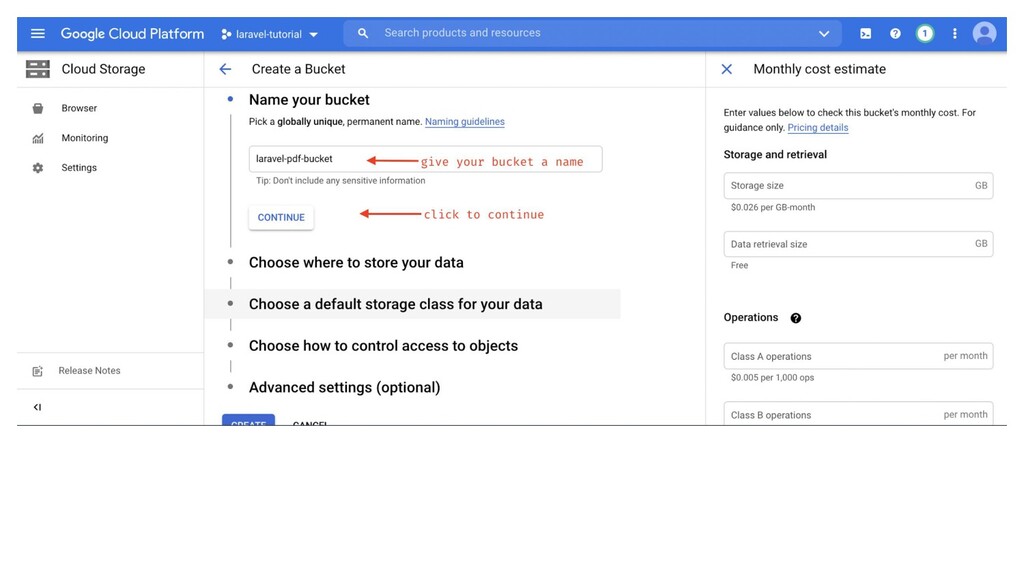Image resolution: width=1024 pixels, height=576 pixels.
Task: Open Browser in Cloud Storage sidebar
Action: (x=79, y=108)
